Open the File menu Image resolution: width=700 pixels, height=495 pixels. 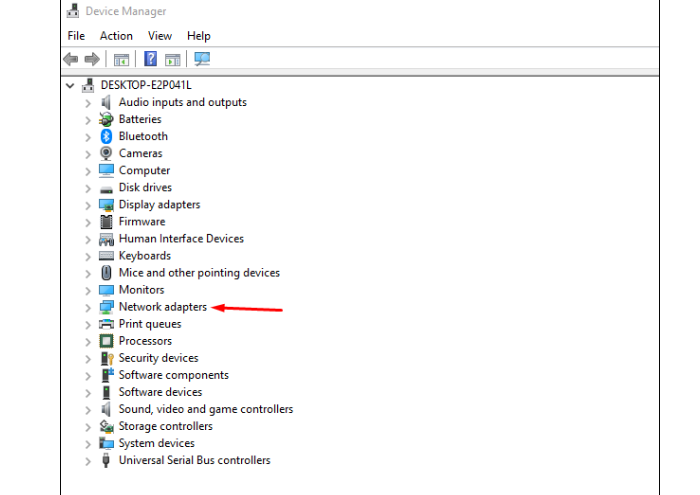pyautogui.click(x=76, y=36)
